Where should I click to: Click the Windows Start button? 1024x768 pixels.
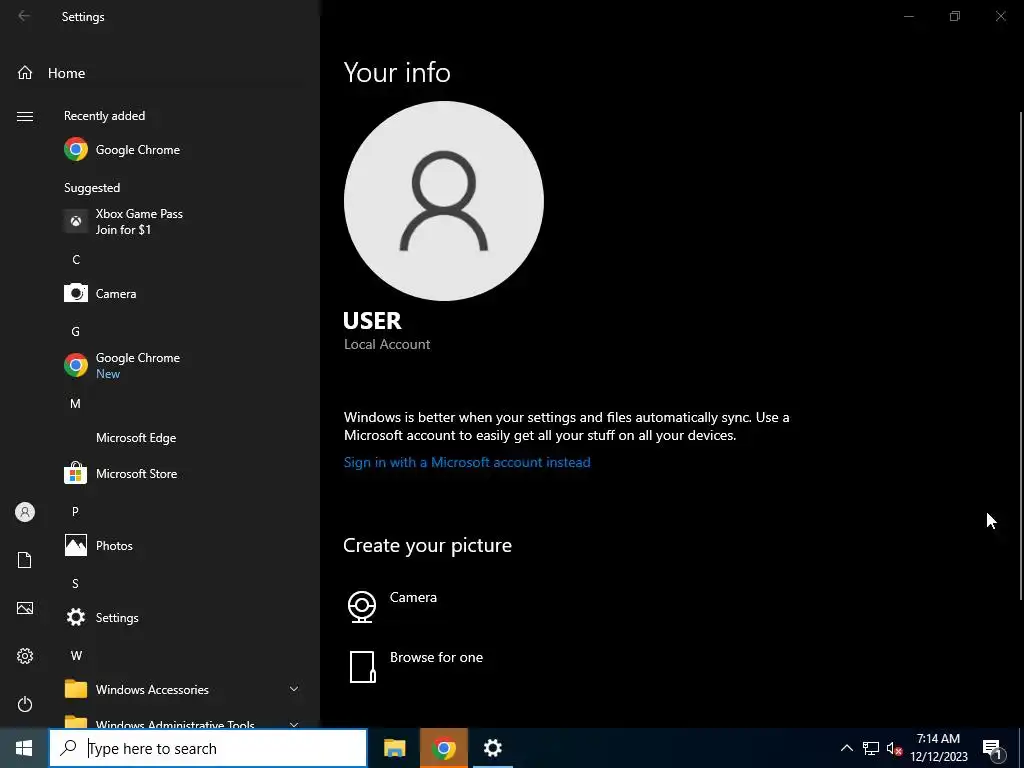(24, 748)
